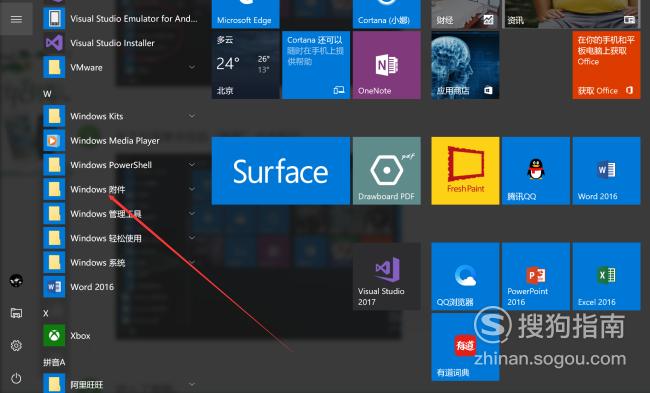
Task: Open Cortana phone help tile
Action: point(316,65)
